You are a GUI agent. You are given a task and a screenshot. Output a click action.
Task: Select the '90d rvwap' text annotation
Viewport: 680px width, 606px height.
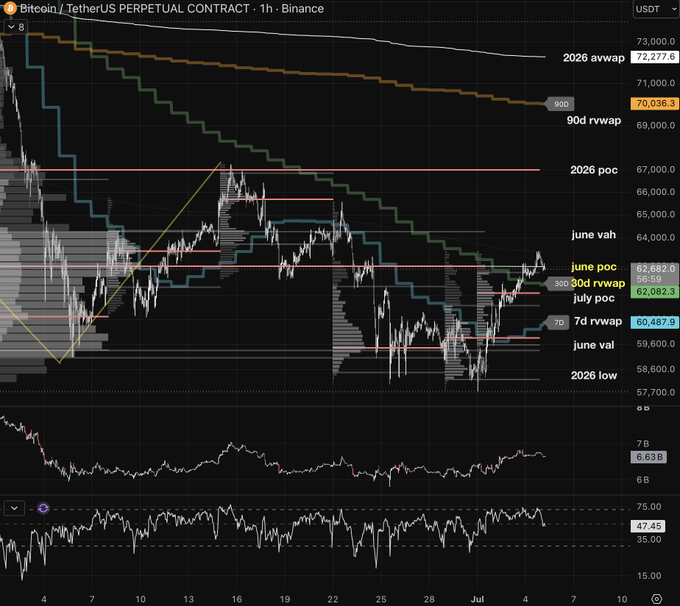pyautogui.click(x=594, y=120)
